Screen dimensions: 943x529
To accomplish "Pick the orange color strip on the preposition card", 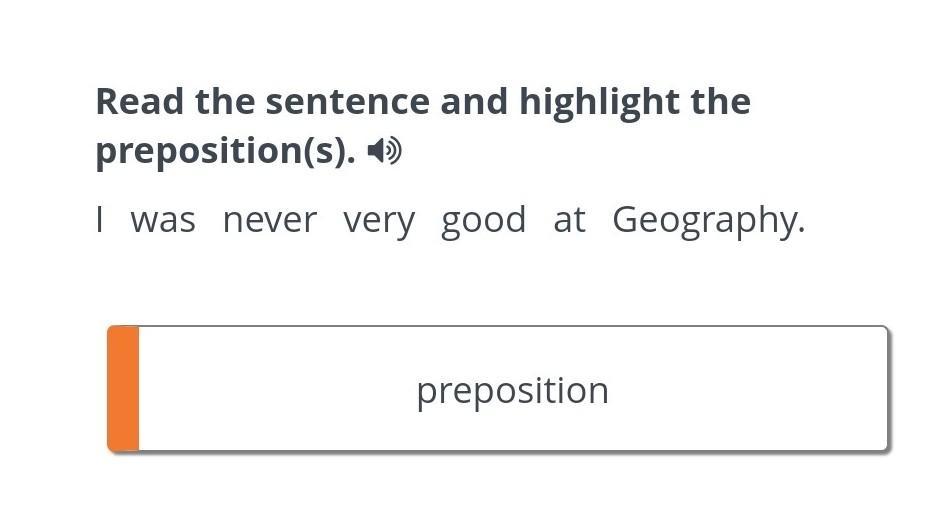I will [x=123, y=389].
